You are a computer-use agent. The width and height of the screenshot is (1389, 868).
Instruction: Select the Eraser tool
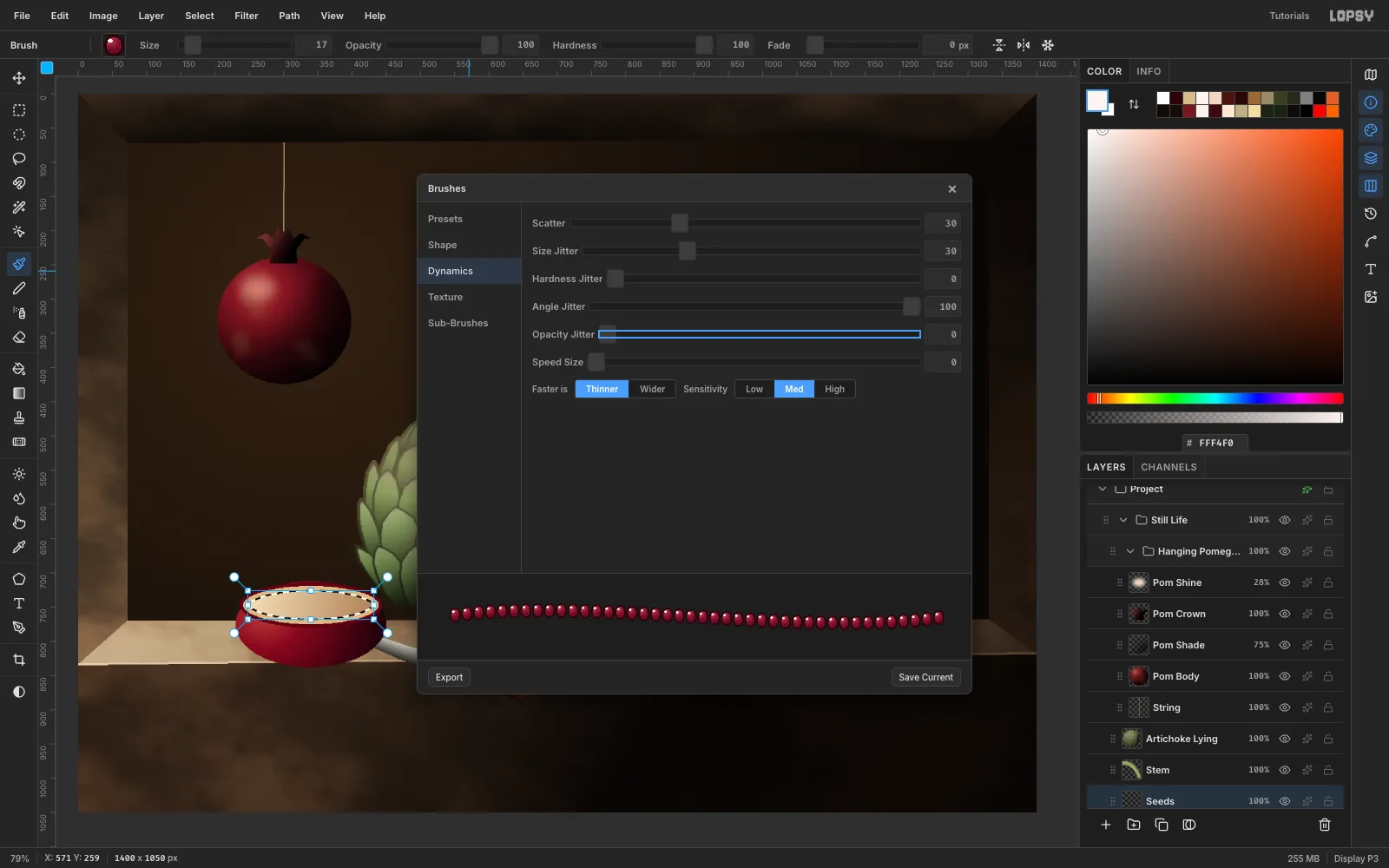click(19, 337)
